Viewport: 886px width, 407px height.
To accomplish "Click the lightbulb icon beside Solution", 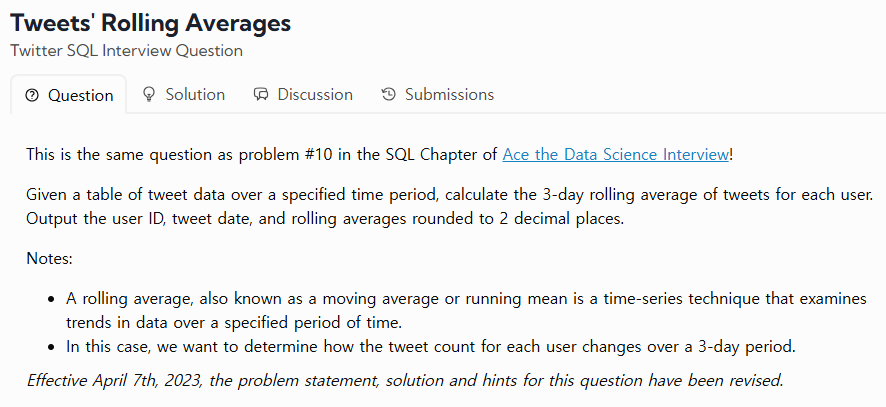I will point(149,94).
